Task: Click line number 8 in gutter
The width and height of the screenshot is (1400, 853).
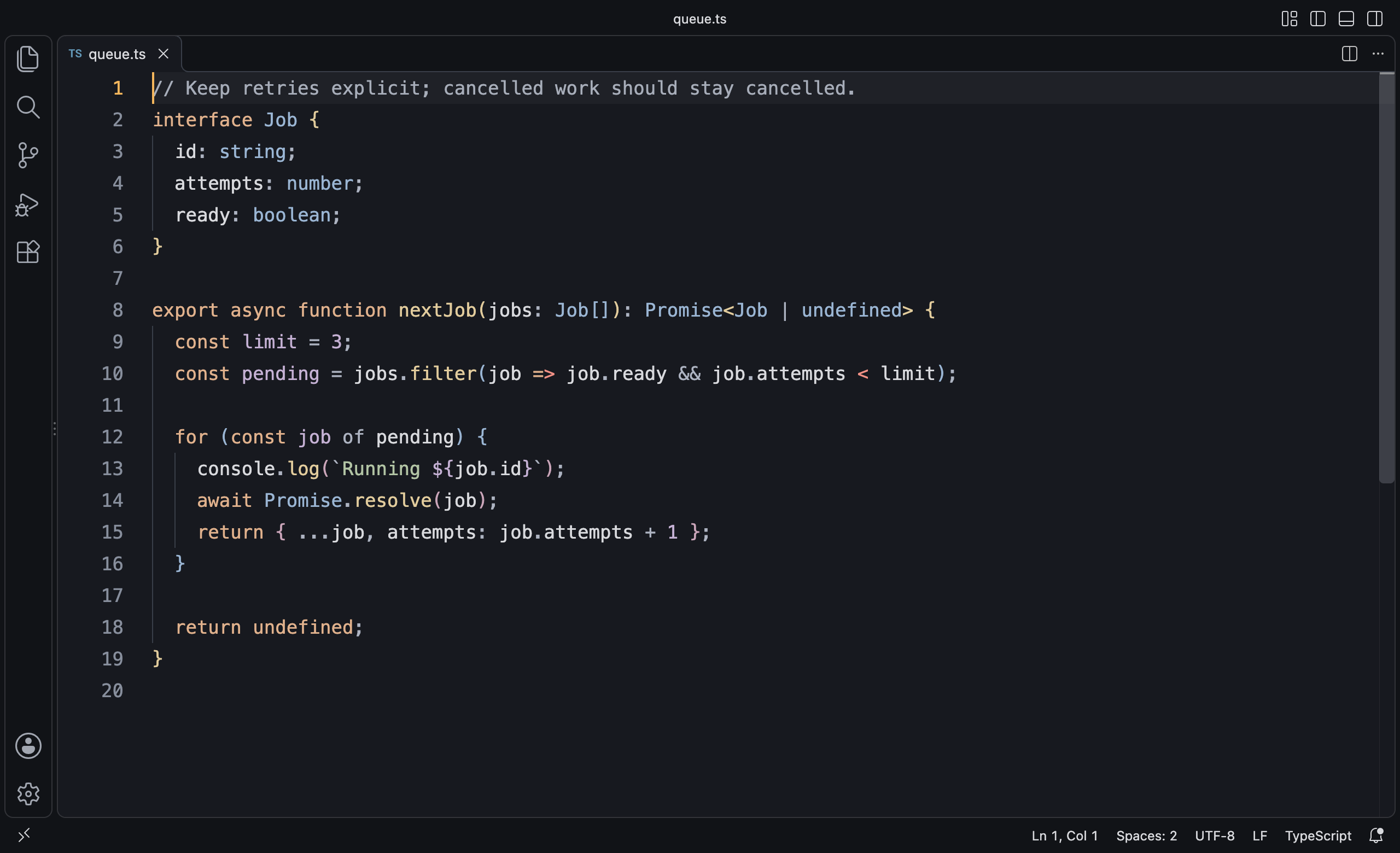Action: tap(118, 310)
